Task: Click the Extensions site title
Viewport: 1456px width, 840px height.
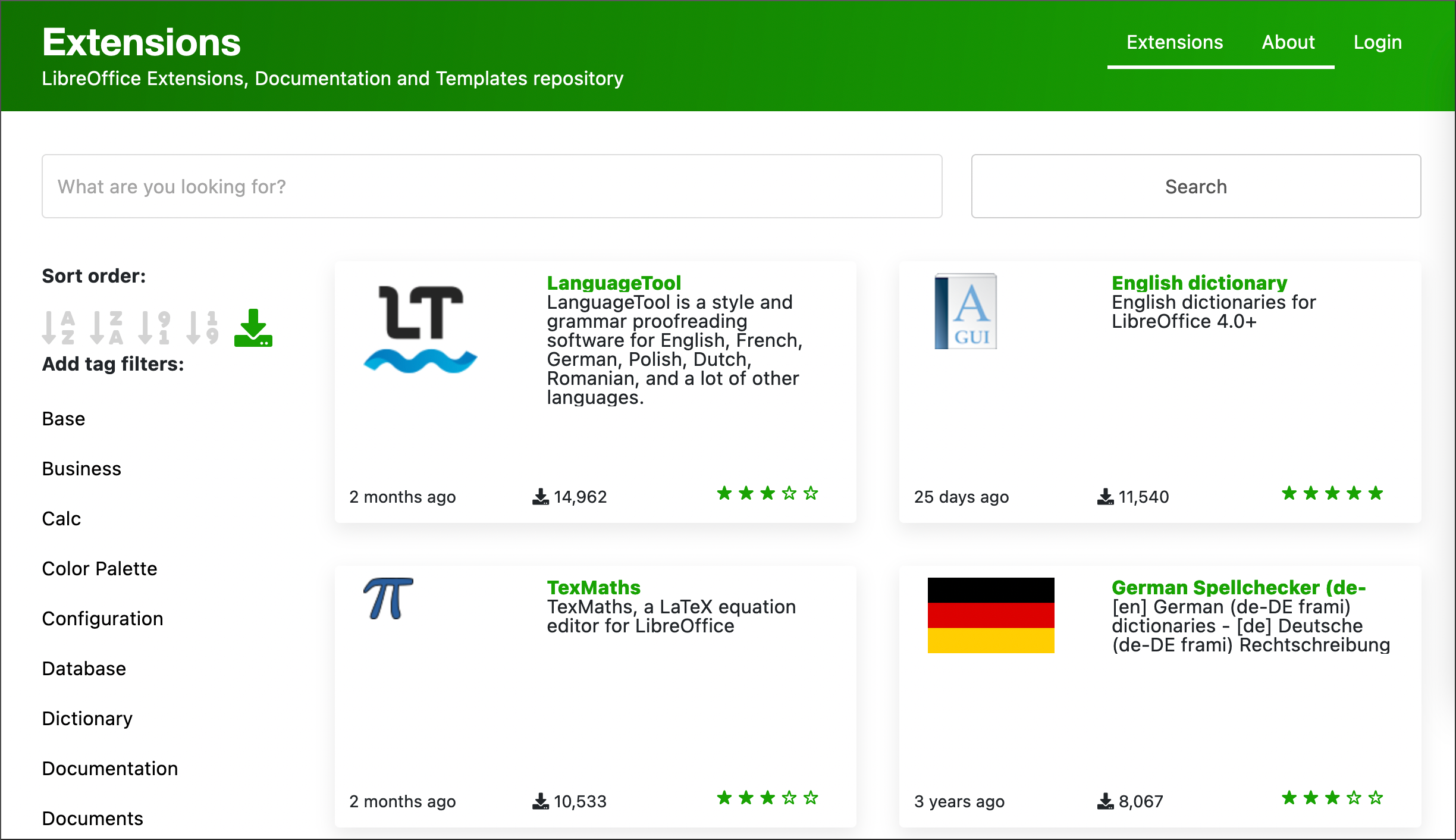Action: (x=142, y=42)
